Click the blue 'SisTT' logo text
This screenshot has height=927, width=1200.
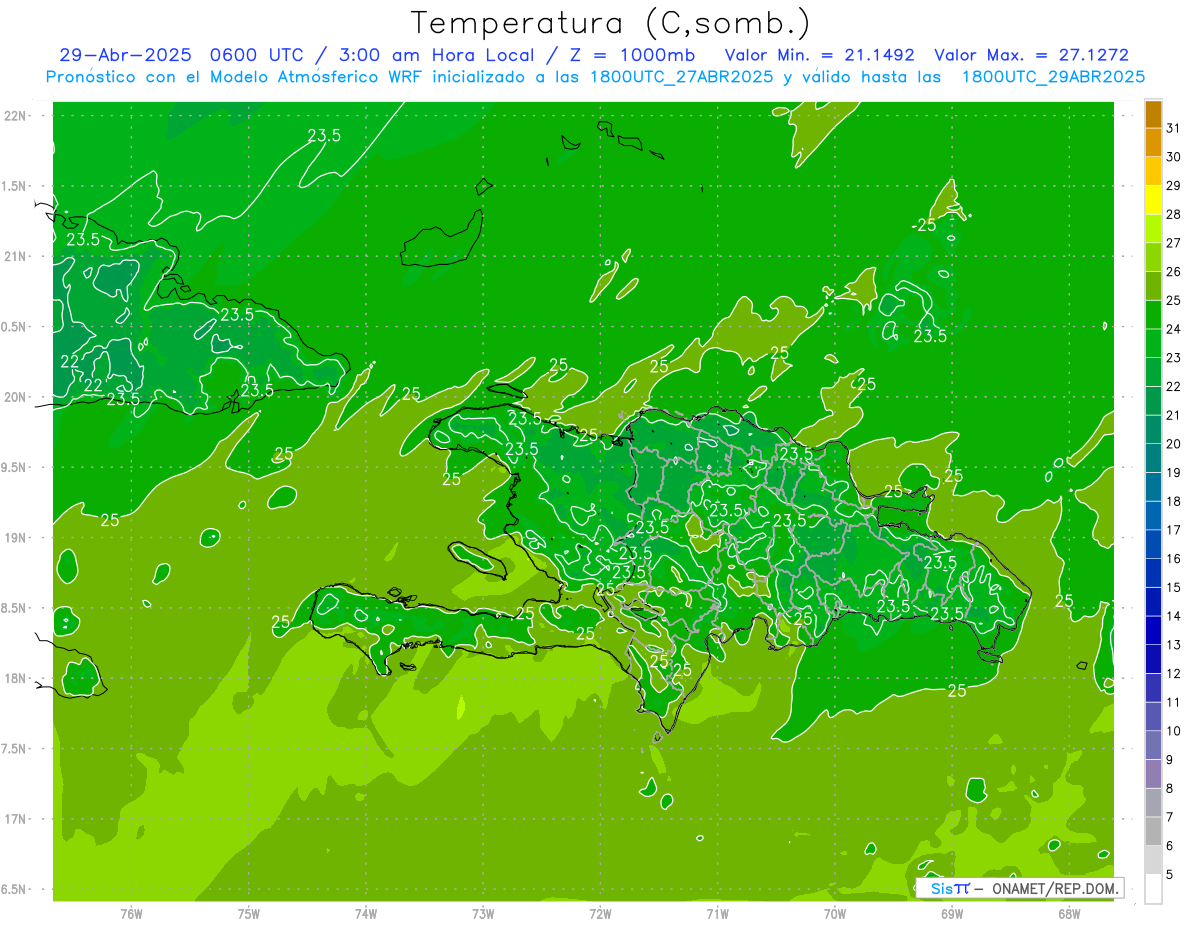(949, 888)
